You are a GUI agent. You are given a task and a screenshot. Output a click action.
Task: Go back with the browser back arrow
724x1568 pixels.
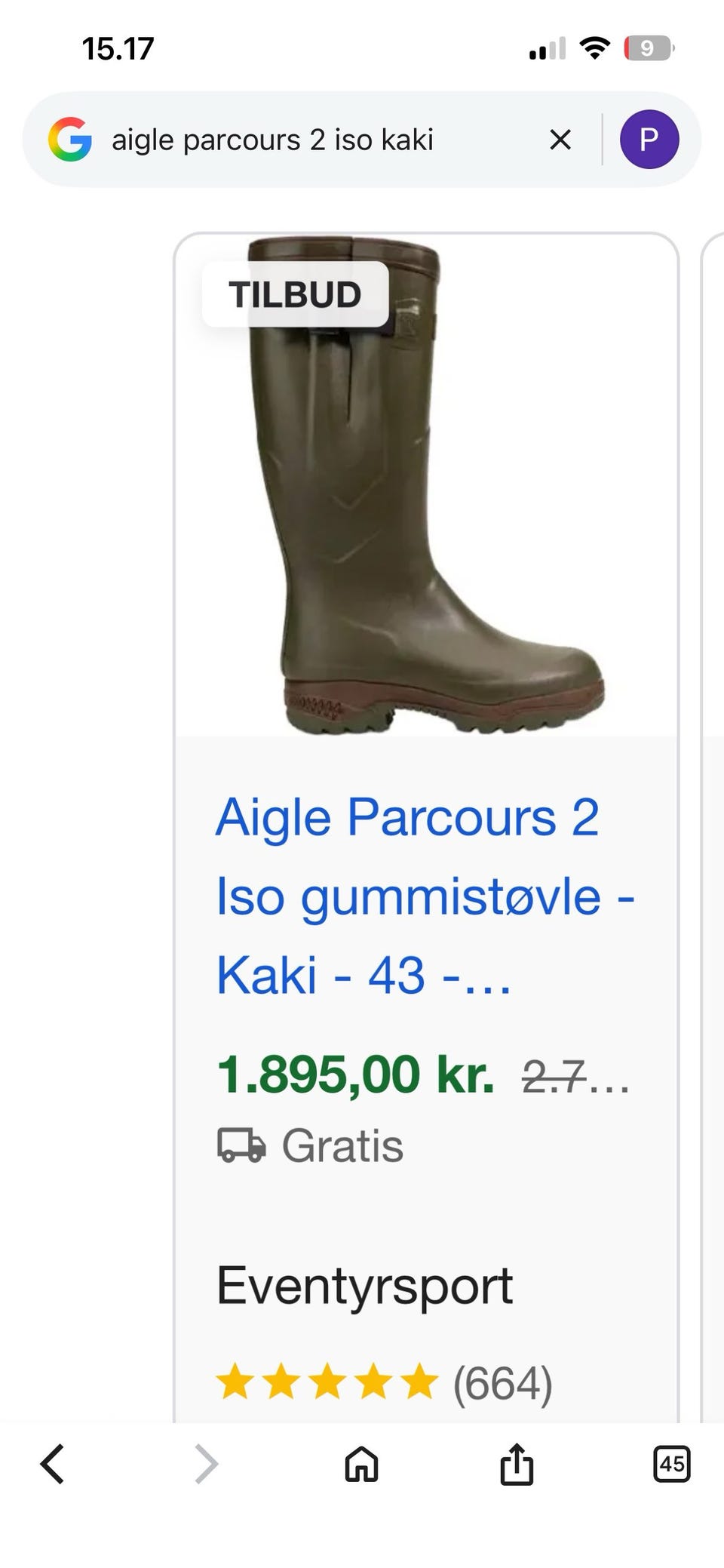[x=52, y=1465]
